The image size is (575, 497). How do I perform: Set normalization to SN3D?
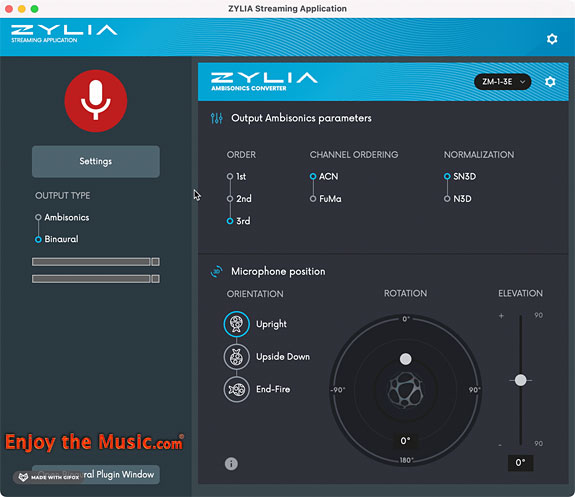coord(460,176)
